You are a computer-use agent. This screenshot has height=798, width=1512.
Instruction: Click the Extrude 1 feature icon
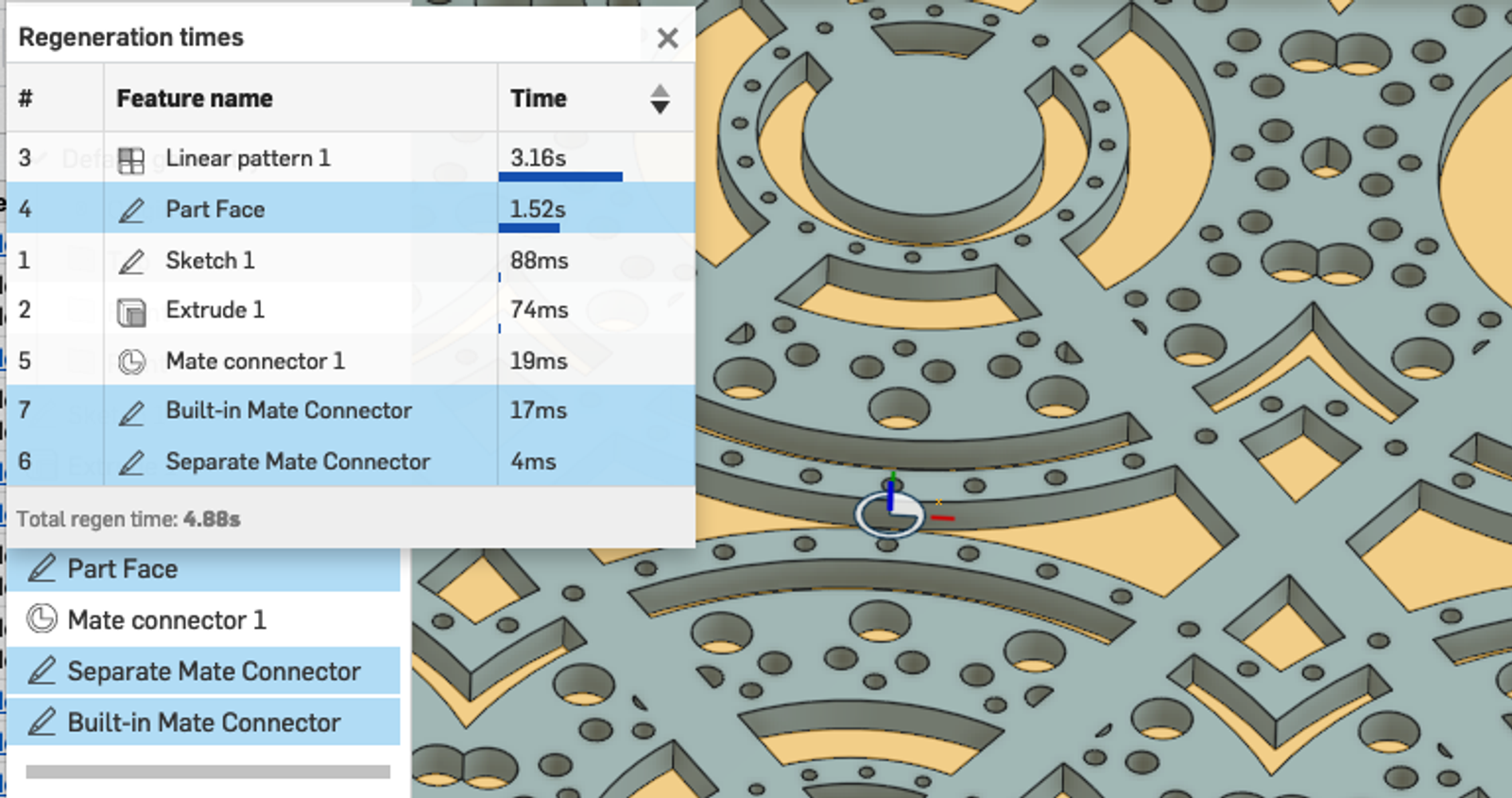131,311
